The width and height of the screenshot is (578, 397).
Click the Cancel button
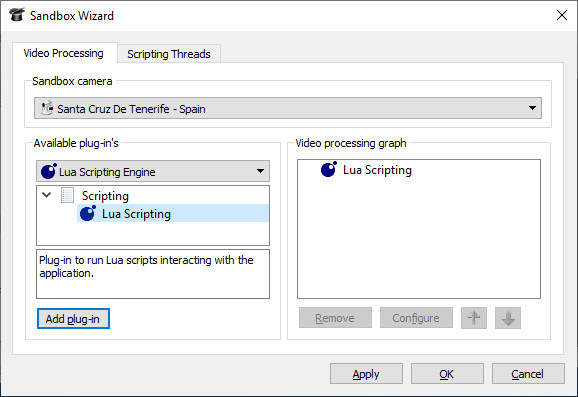click(x=528, y=374)
